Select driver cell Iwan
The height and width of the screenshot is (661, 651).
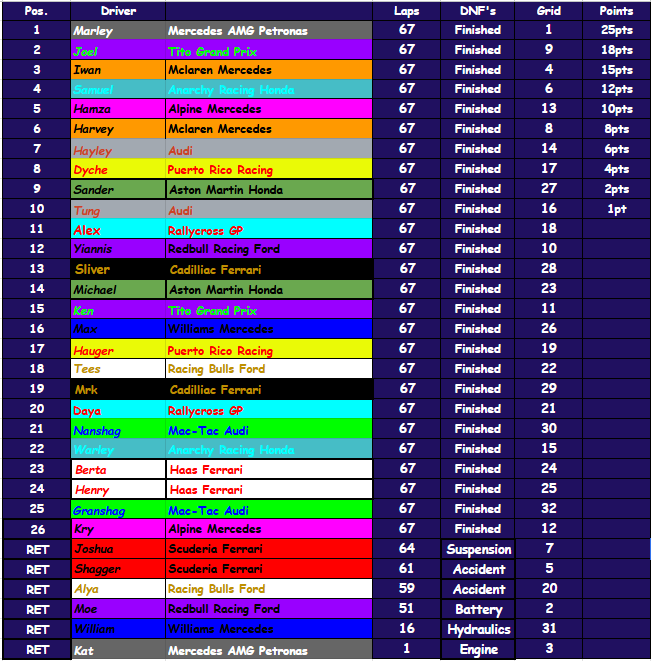pos(118,70)
